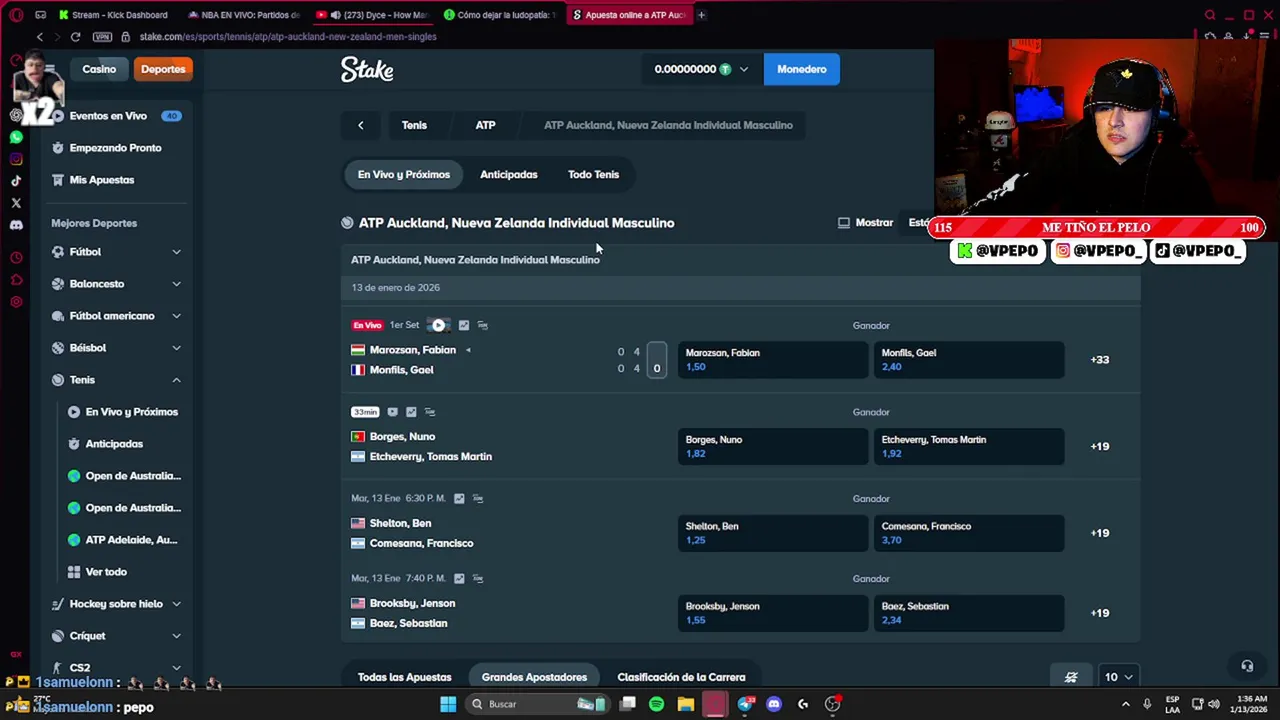Open ATP Adelaide link in Tenis submenu

(121, 540)
